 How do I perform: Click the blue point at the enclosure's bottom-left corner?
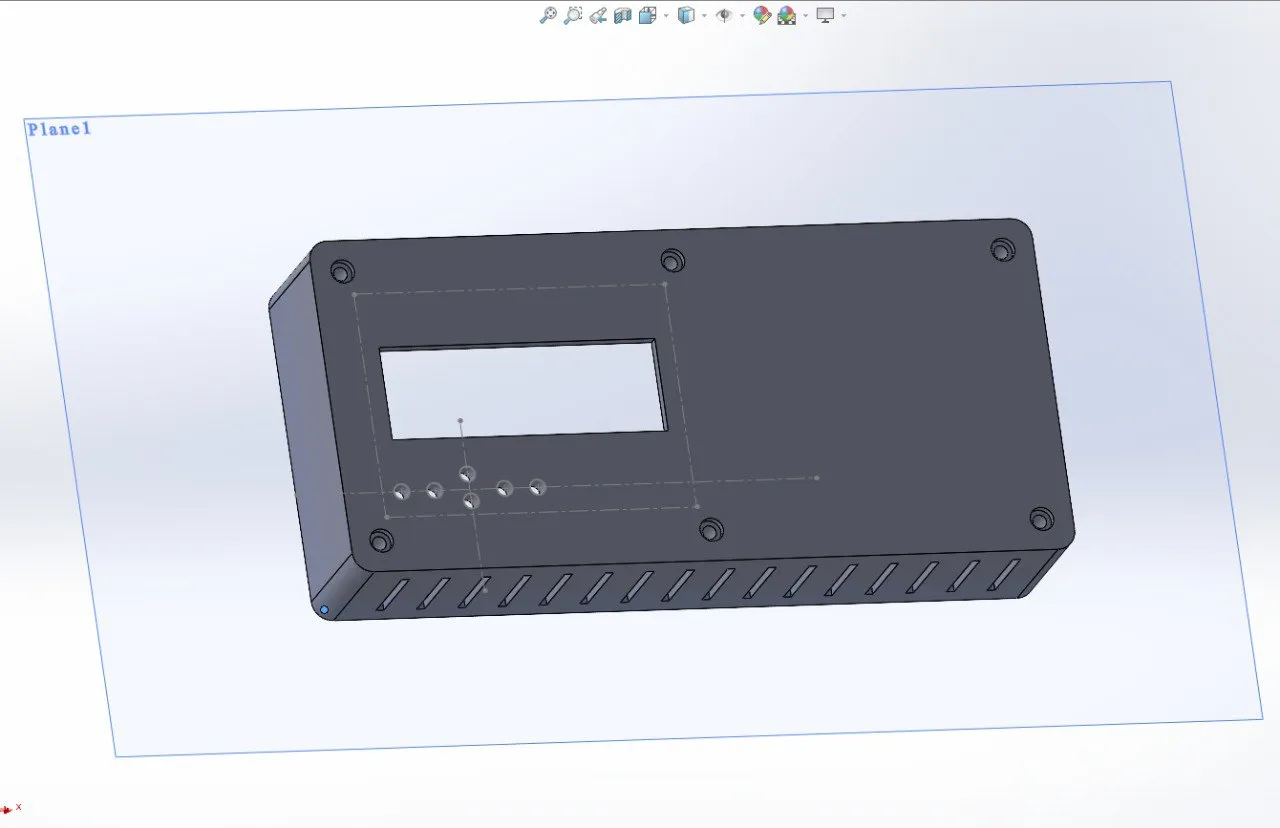pyautogui.click(x=324, y=609)
